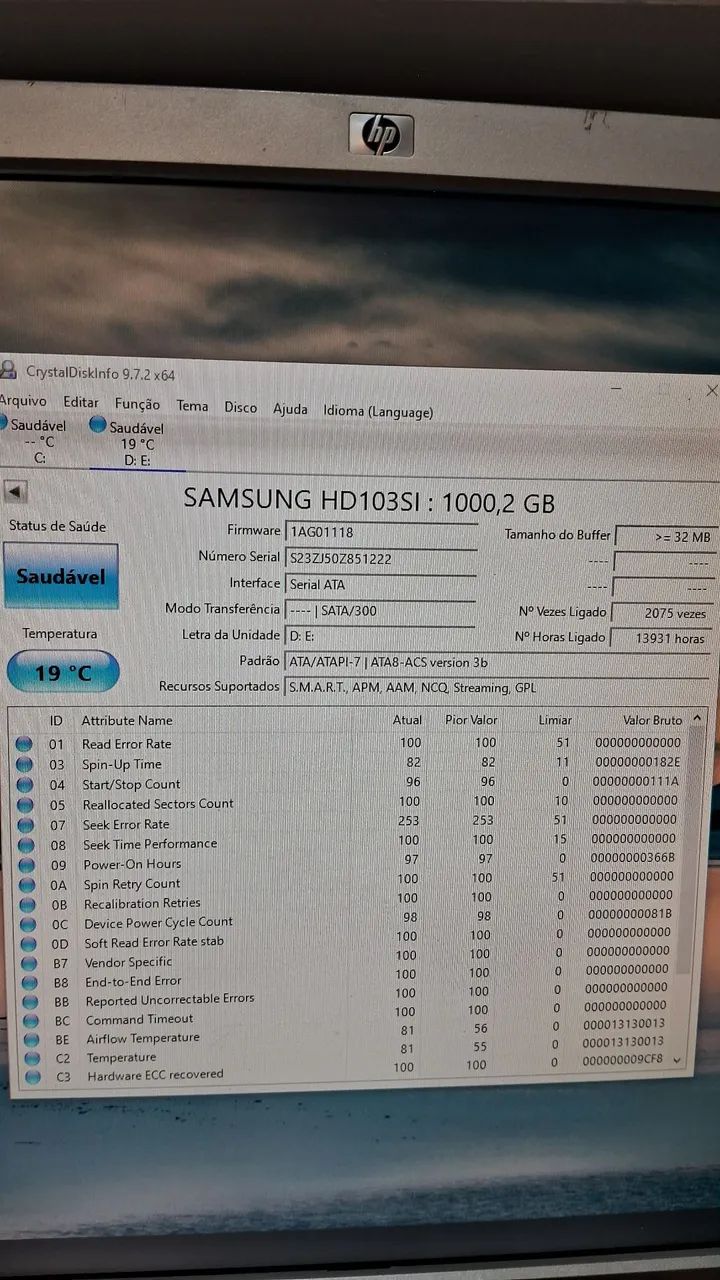Viewport: 720px width, 1280px height.
Task: Click the Saudável health status button
Action: tap(60, 577)
